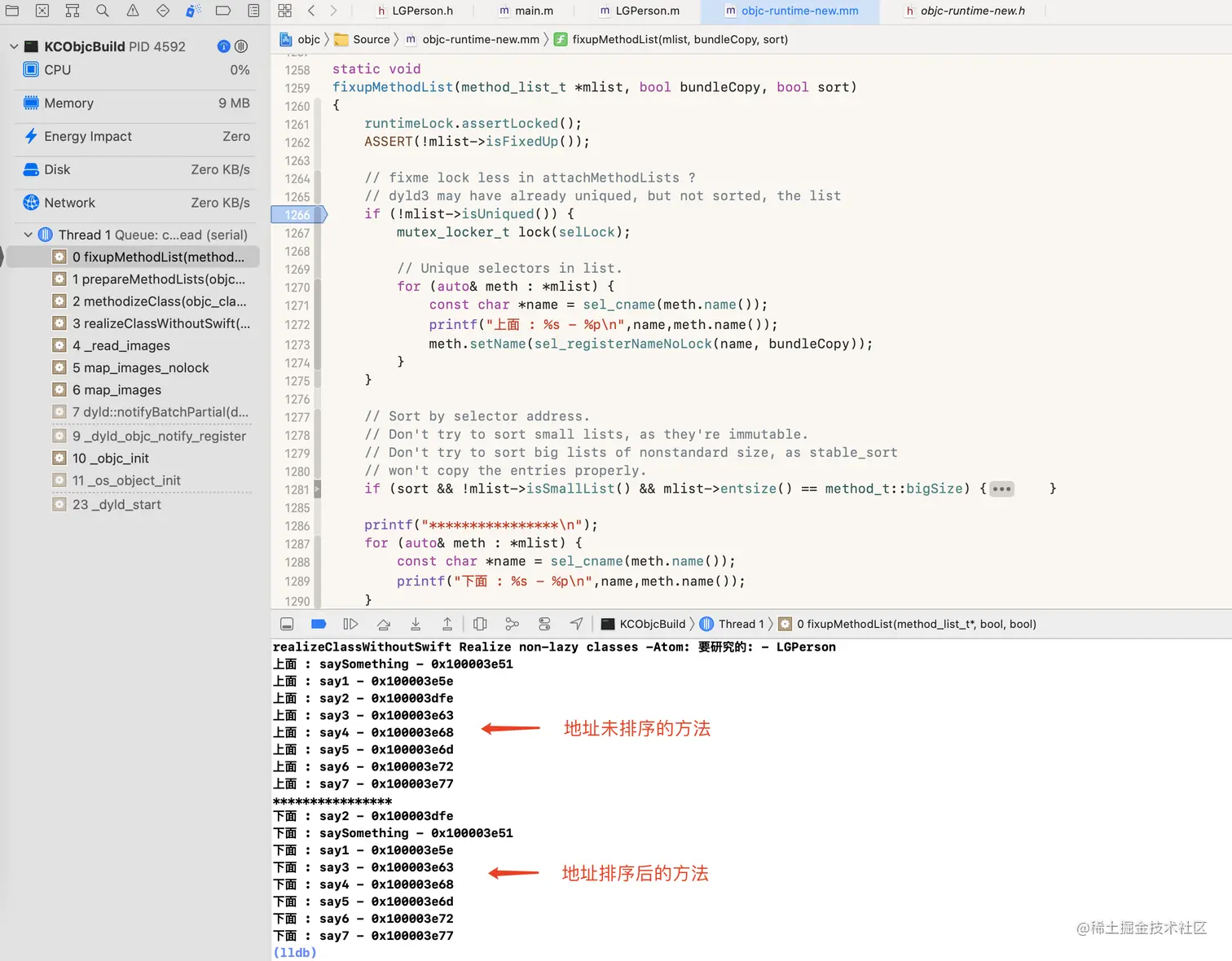Unfold the collapsed code on line 1281

coord(1001,489)
